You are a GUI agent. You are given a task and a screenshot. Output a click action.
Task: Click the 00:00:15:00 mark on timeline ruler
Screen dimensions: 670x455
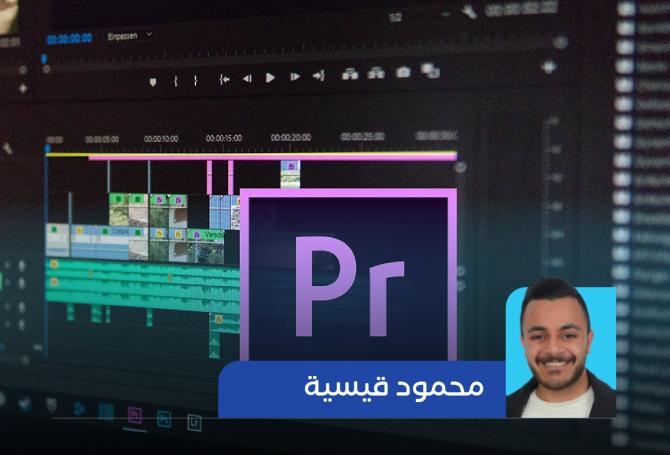224,138
